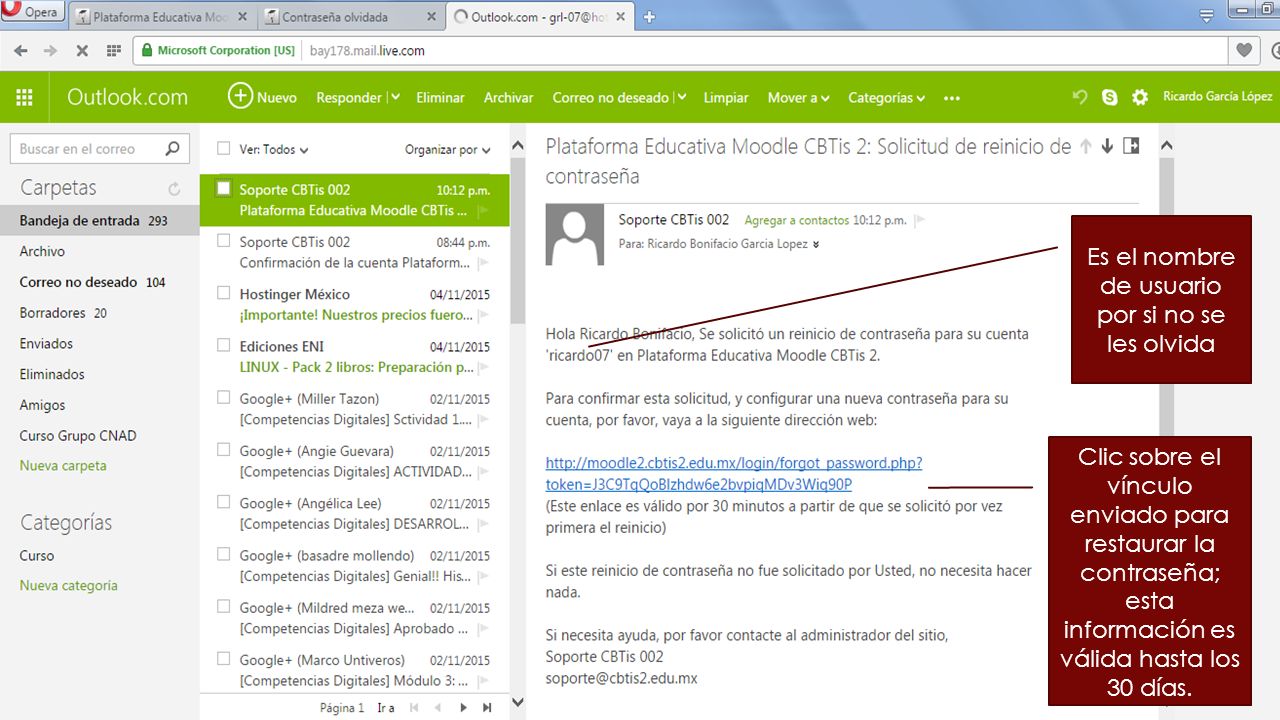Open the Mover a dropdown
The width and height of the screenshot is (1280, 720).
click(799, 98)
